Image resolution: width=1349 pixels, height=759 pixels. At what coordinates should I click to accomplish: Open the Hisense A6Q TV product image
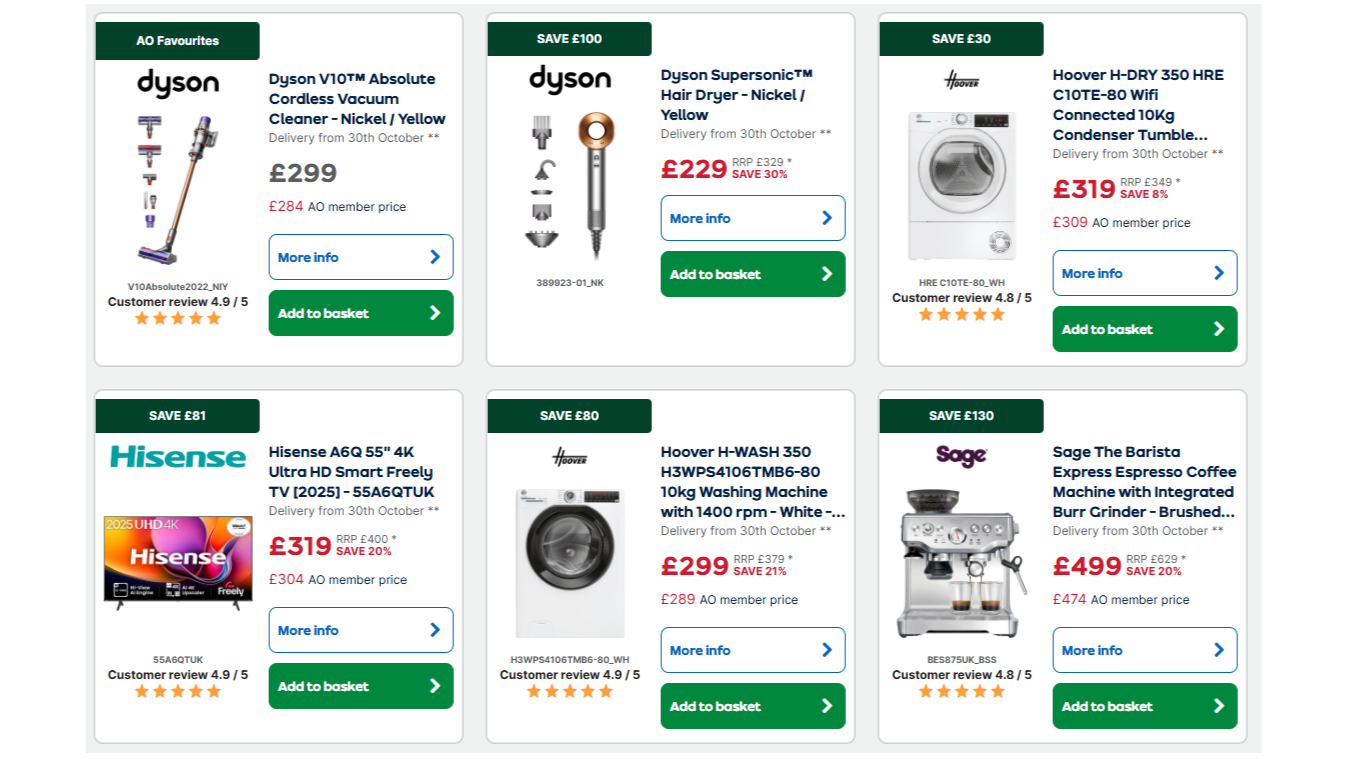pos(178,562)
